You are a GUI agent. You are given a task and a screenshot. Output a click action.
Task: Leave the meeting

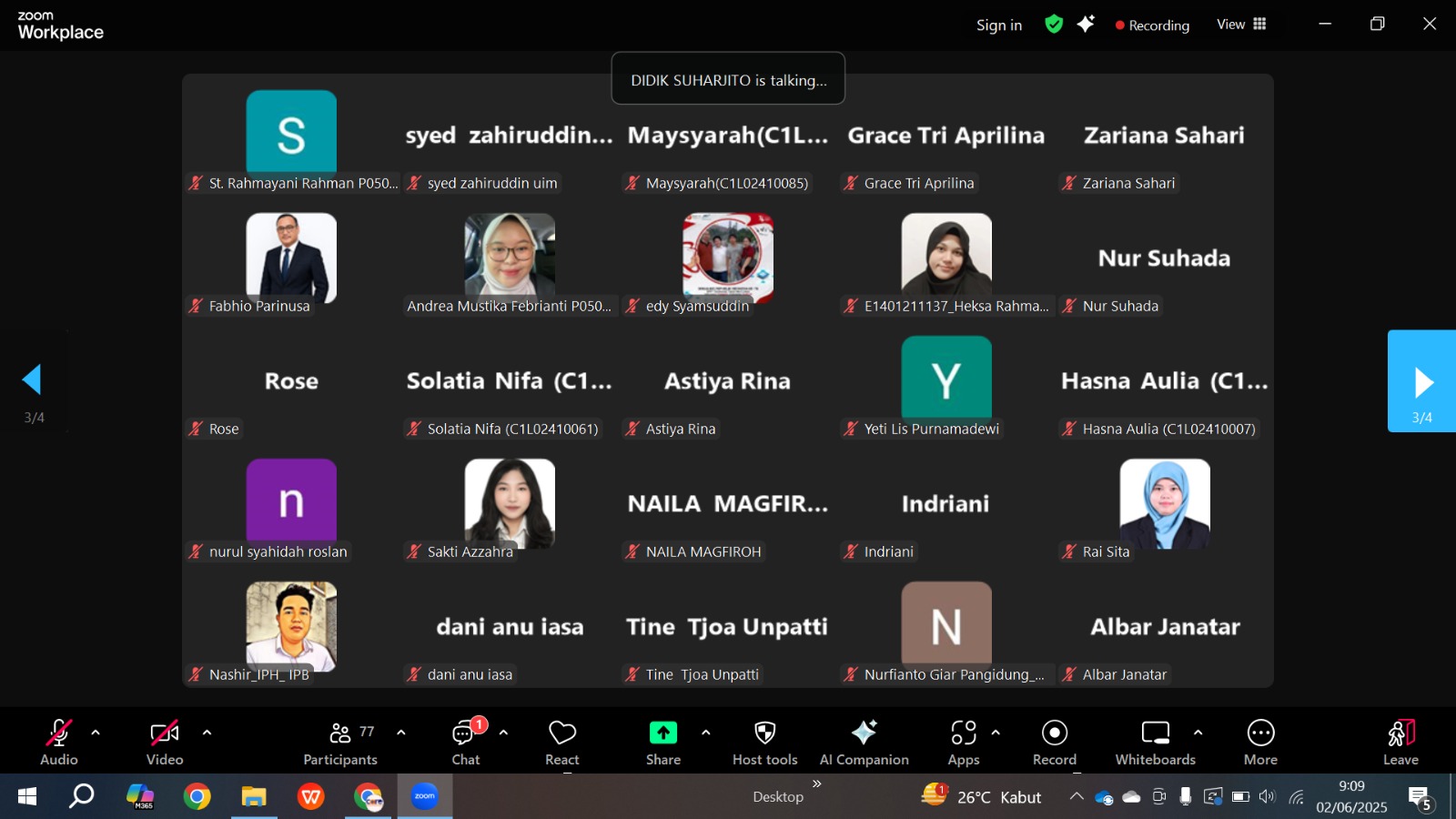pyautogui.click(x=1400, y=743)
